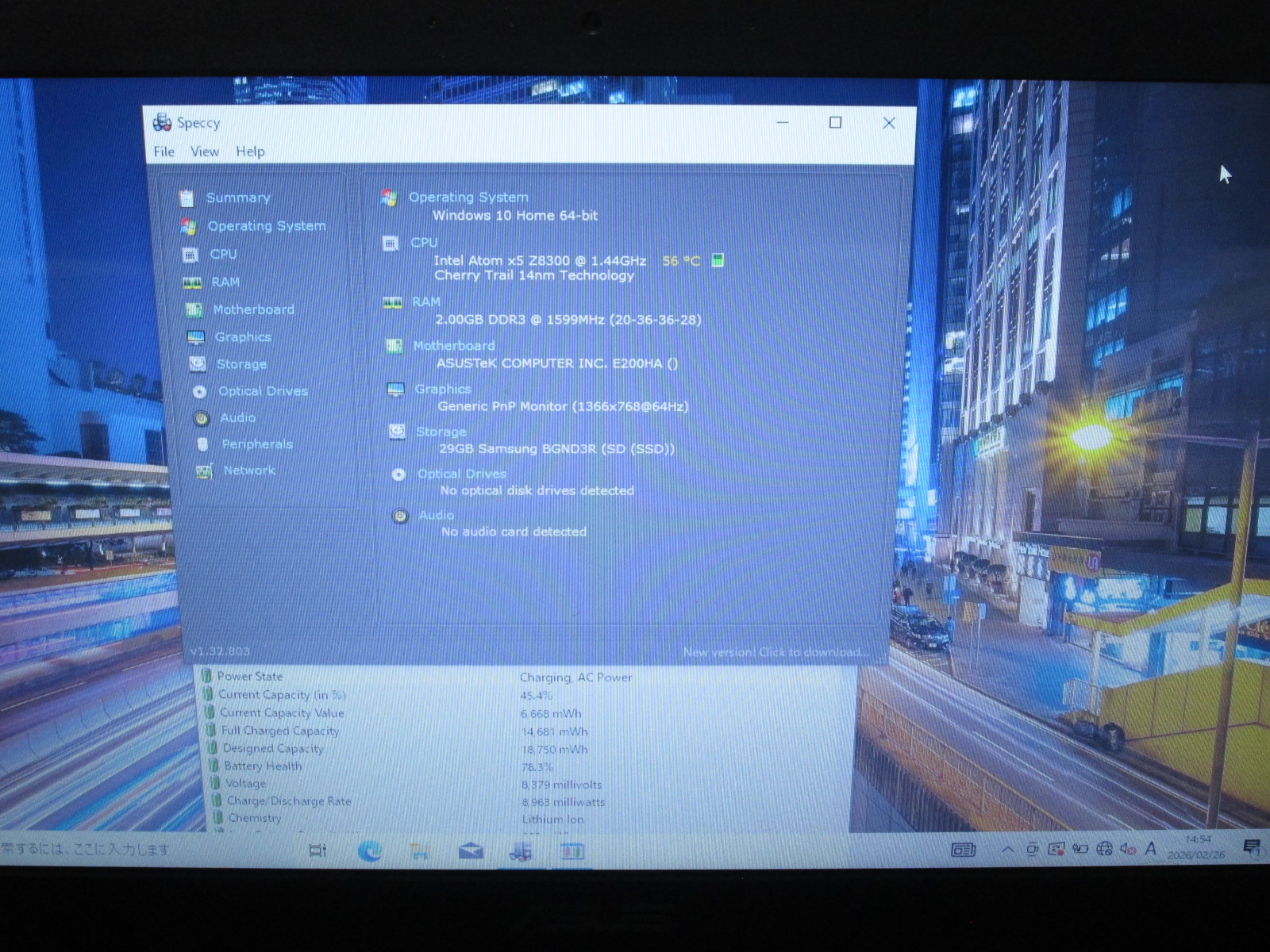Select Summary in the Speccy sidebar

(x=237, y=198)
